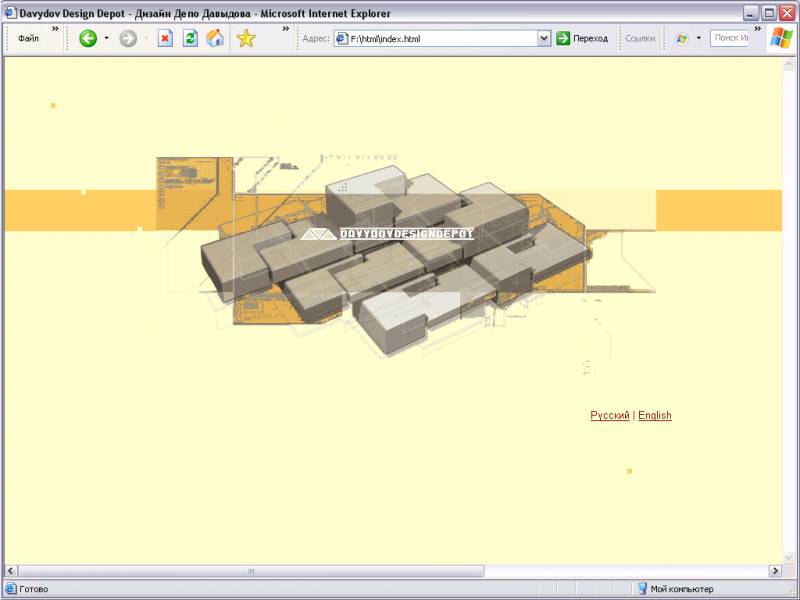Expand menu bar overflow chevron next to Файл
The height and width of the screenshot is (600, 800).
pyautogui.click(x=55, y=29)
